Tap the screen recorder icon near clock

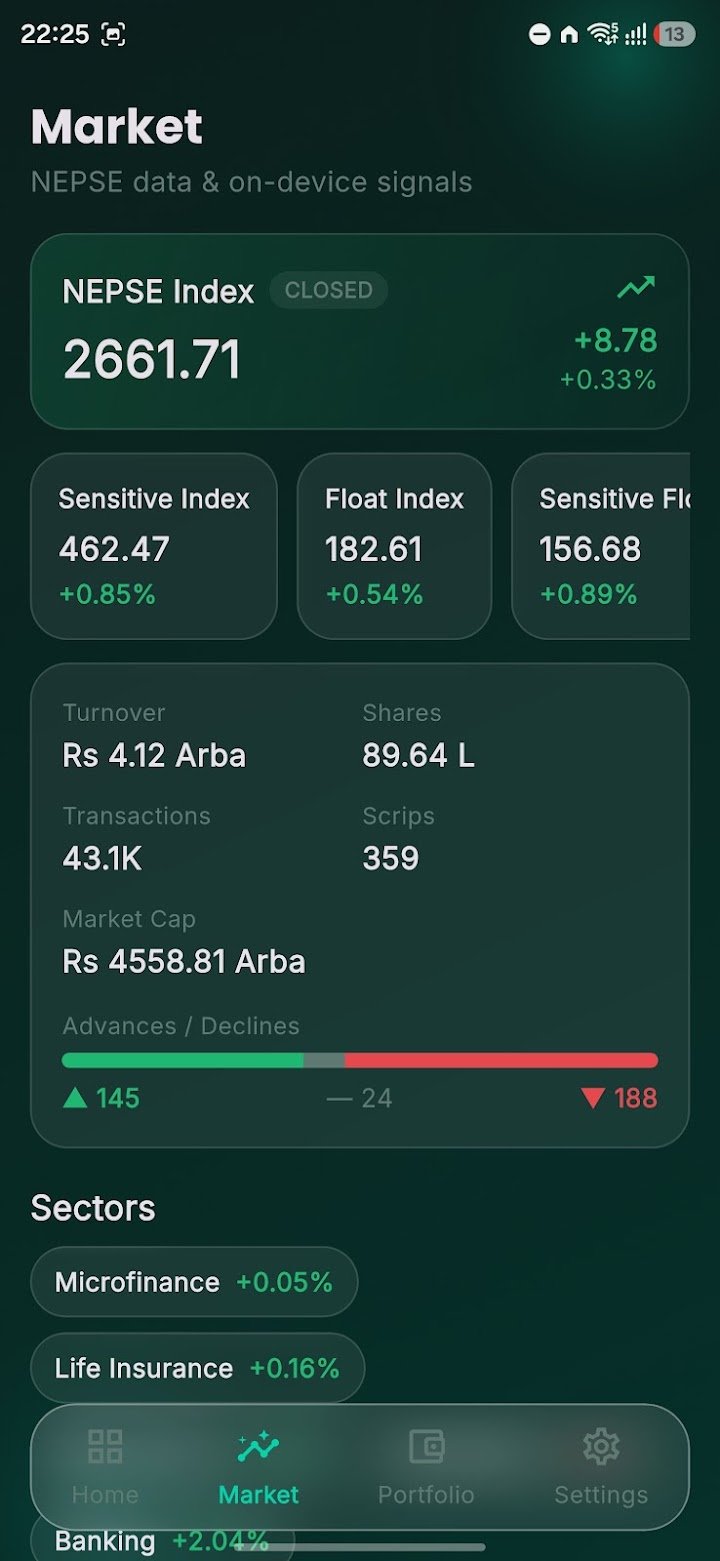[113, 34]
